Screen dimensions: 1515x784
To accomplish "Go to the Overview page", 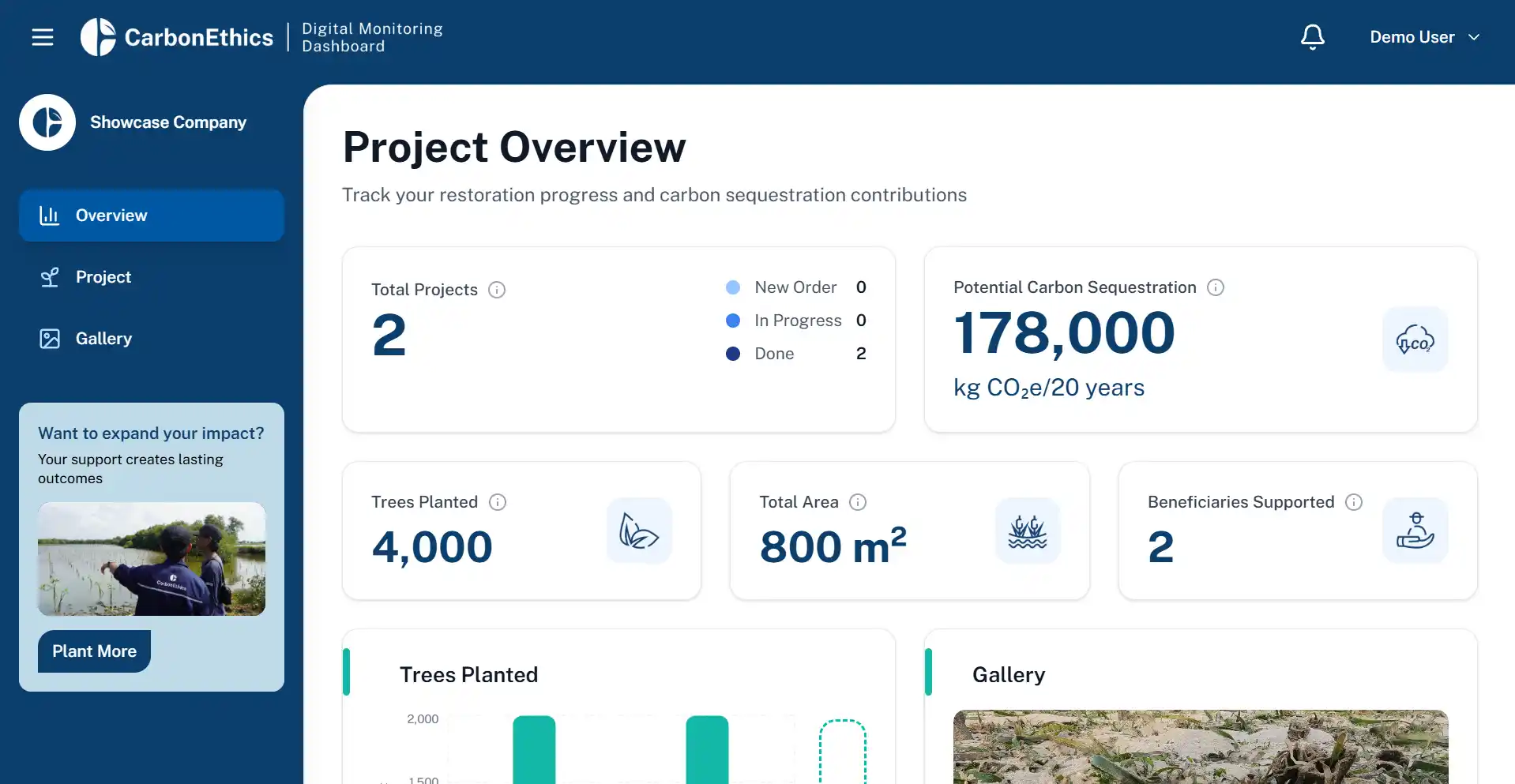I will pyautogui.click(x=152, y=216).
